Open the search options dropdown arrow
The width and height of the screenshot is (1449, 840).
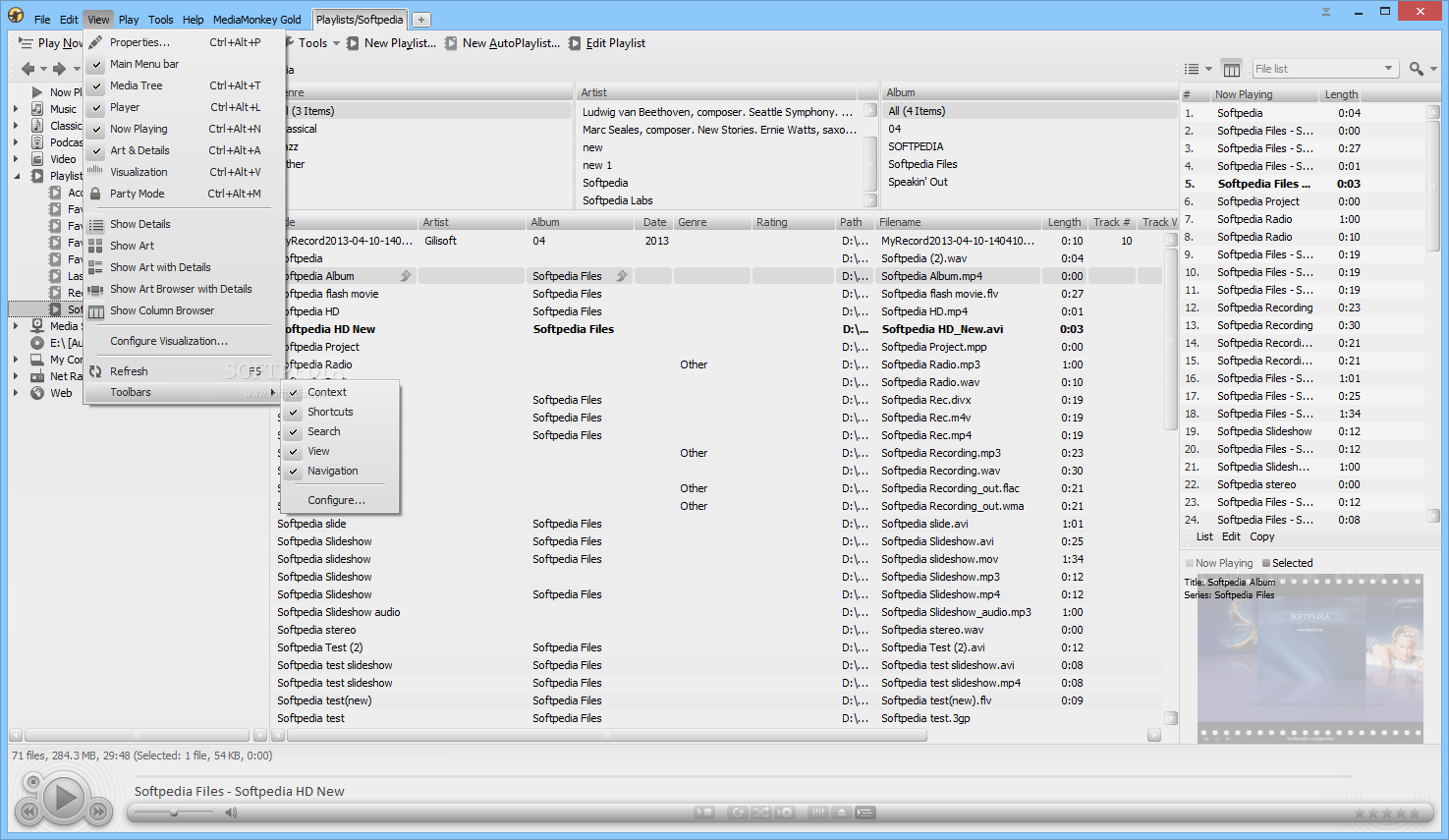click(x=1433, y=70)
